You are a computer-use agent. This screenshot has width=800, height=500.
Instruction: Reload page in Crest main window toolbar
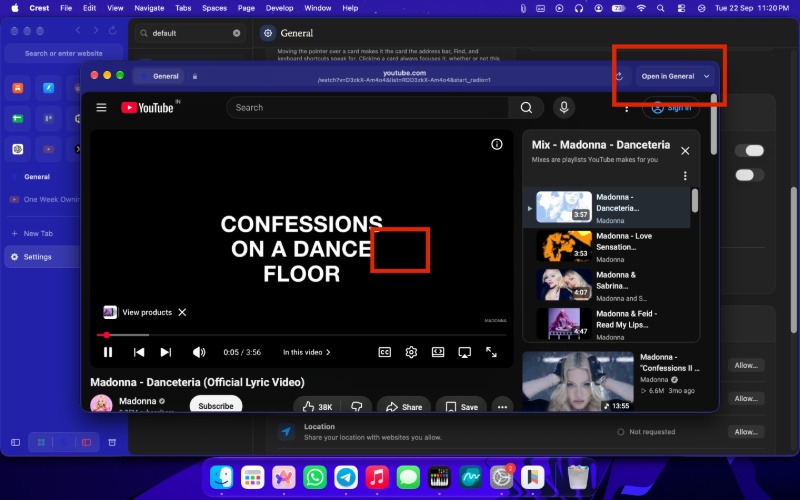tap(113, 31)
